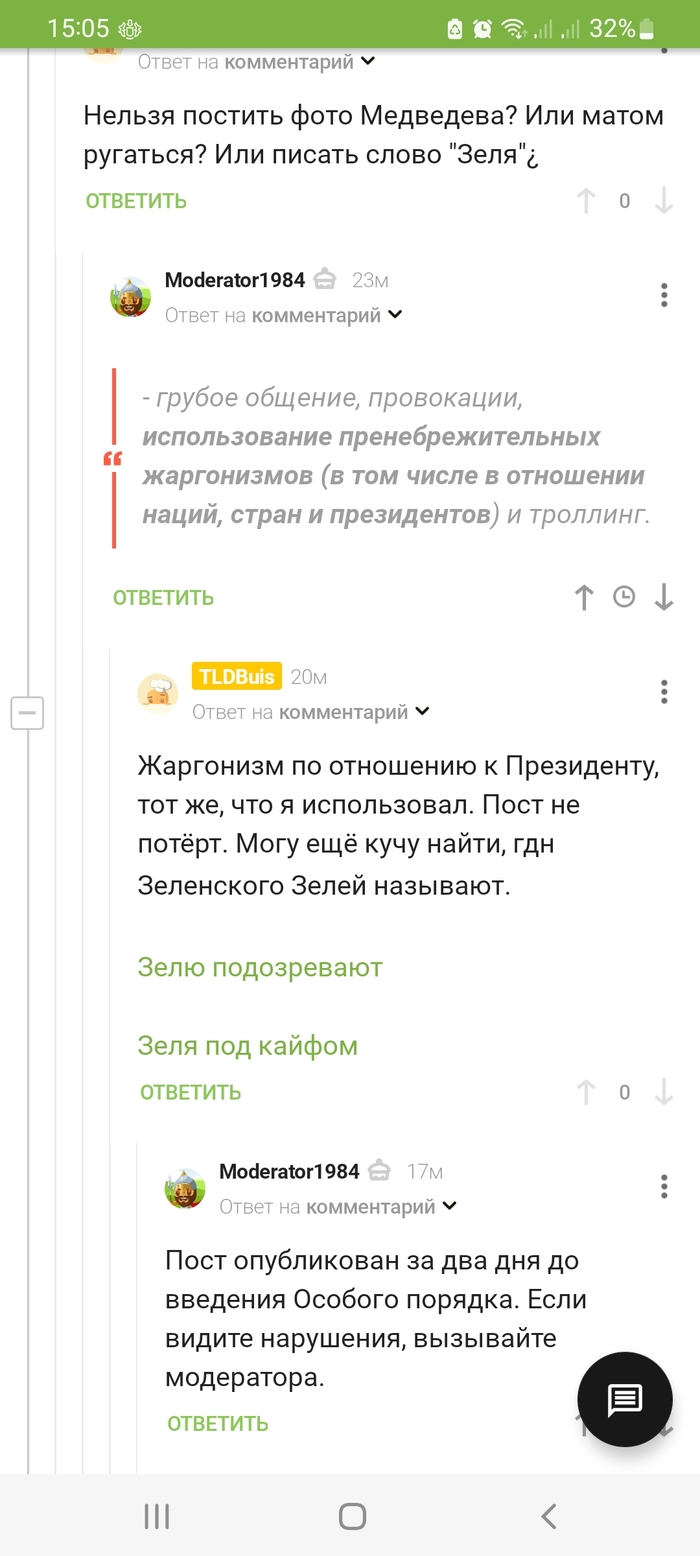This screenshot has height=1556, width=700.
Task: Open the floating chat message button
Action: click(625, 1399)
